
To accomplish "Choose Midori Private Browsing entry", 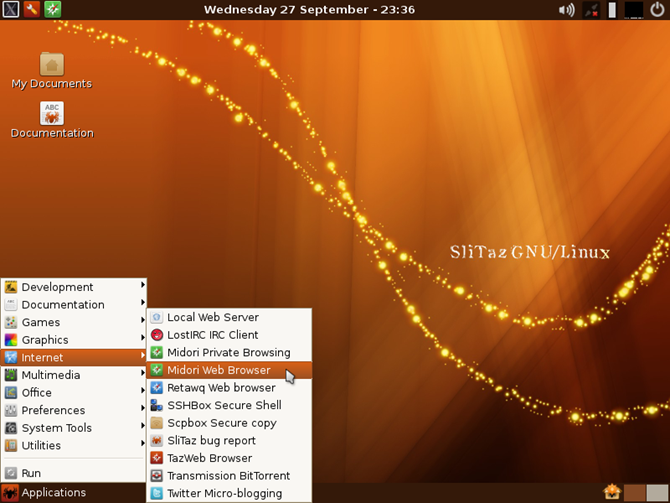I will tap(229, 353).
